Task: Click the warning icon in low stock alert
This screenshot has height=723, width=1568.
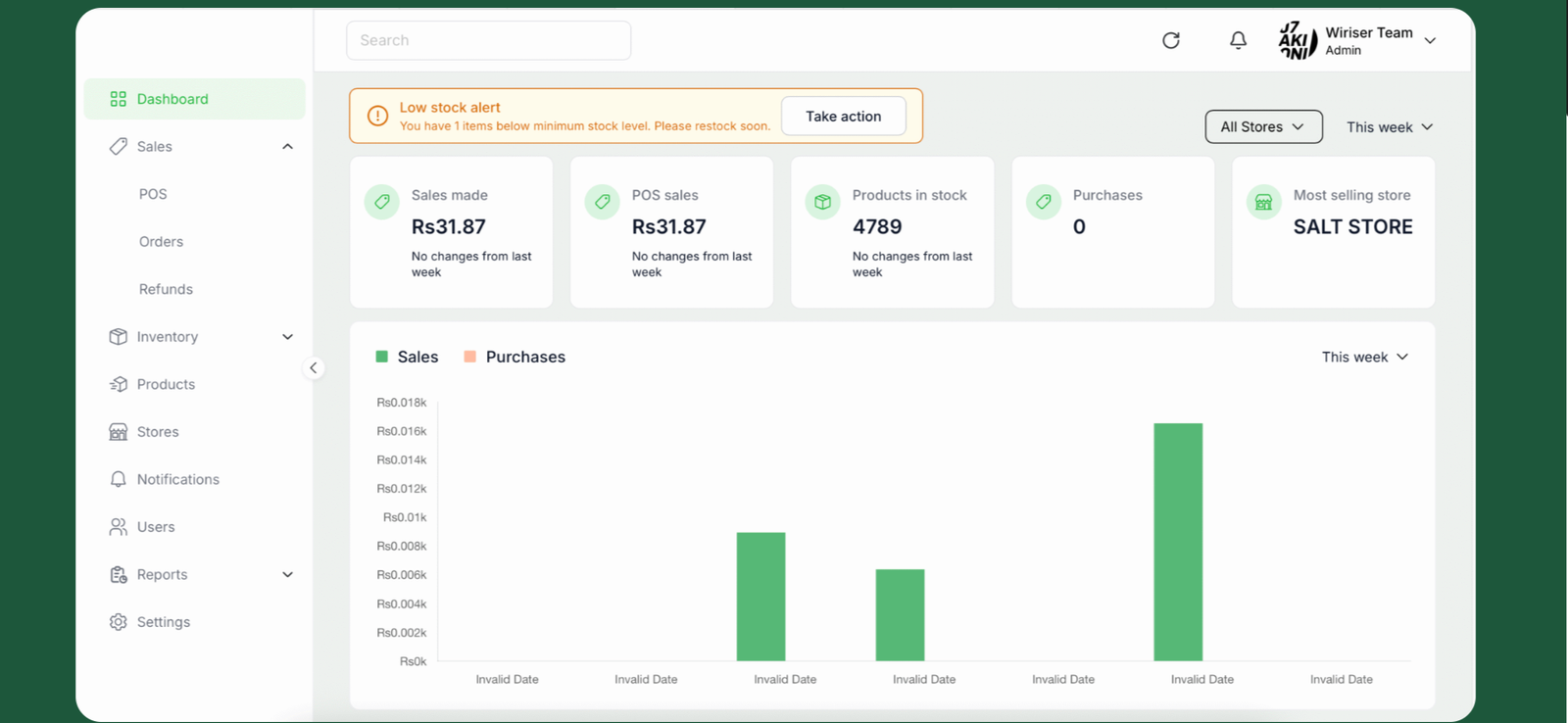Action: (x=377, y=116)
